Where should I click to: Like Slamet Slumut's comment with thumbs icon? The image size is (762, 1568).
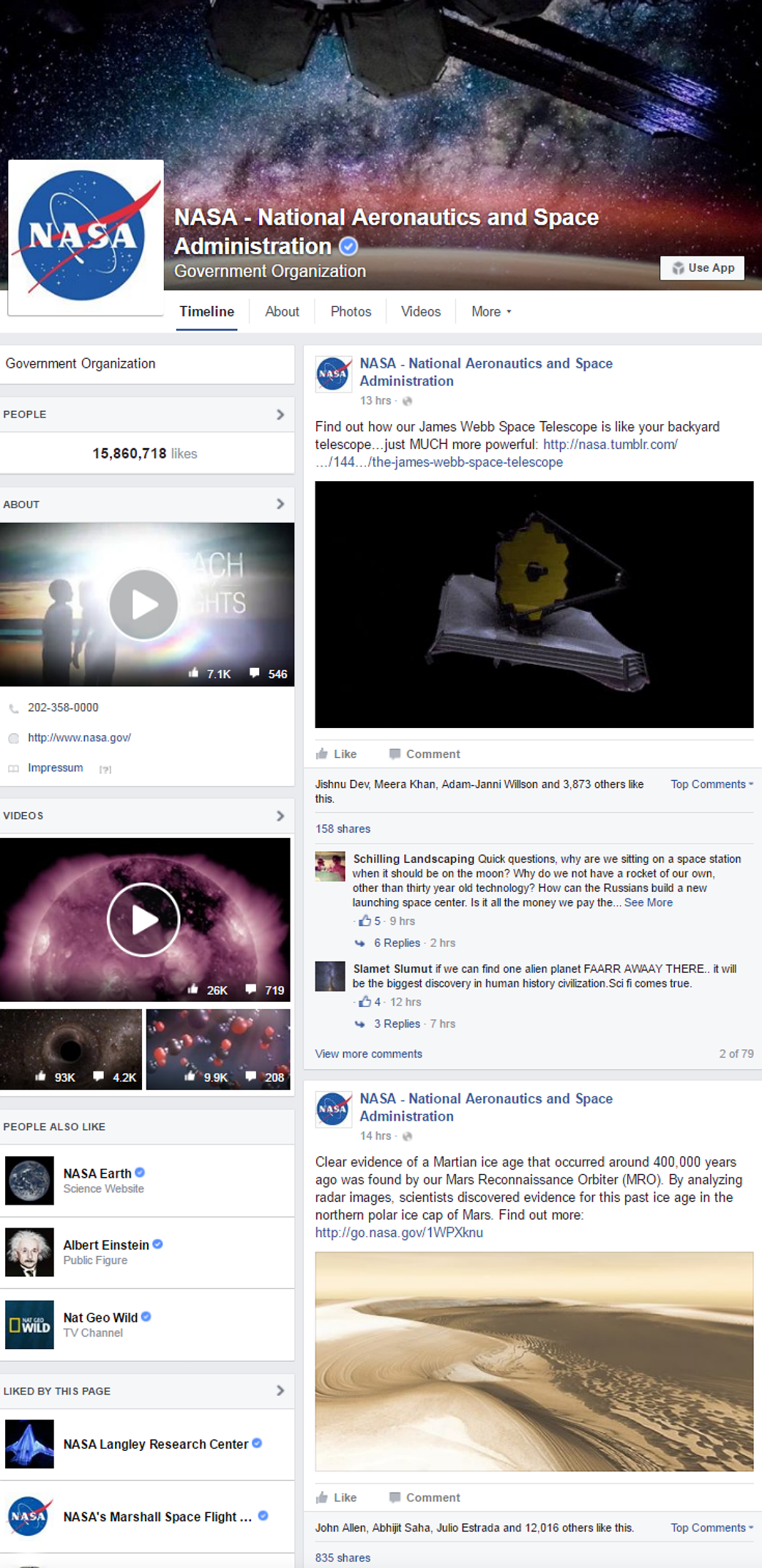click(x=365, y=1001)
